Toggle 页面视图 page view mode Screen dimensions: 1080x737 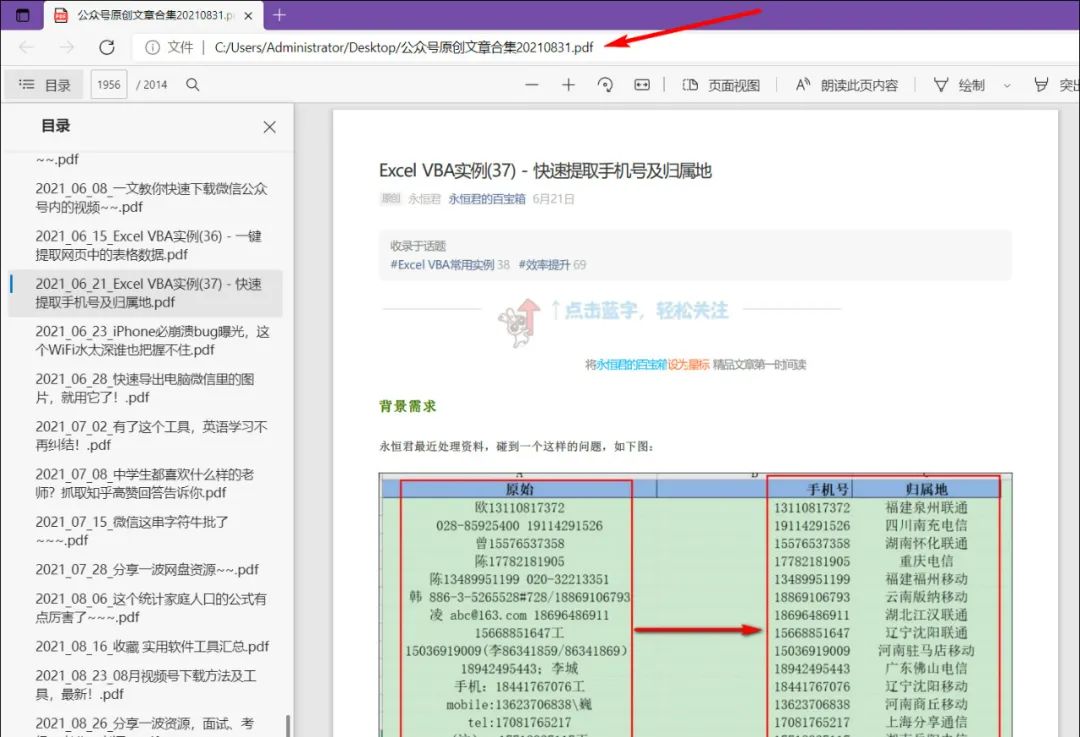715,85
